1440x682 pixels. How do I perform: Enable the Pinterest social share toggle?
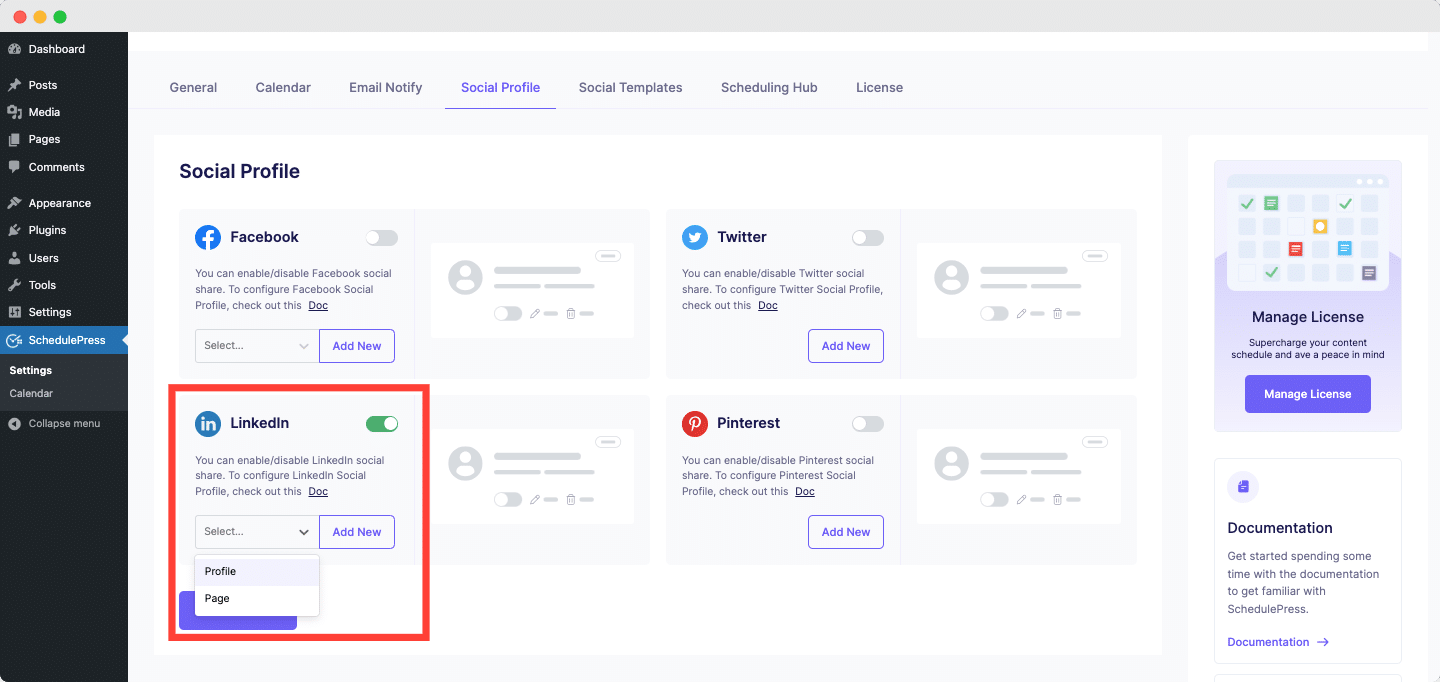pyautogui.click(x=868, y=424)
